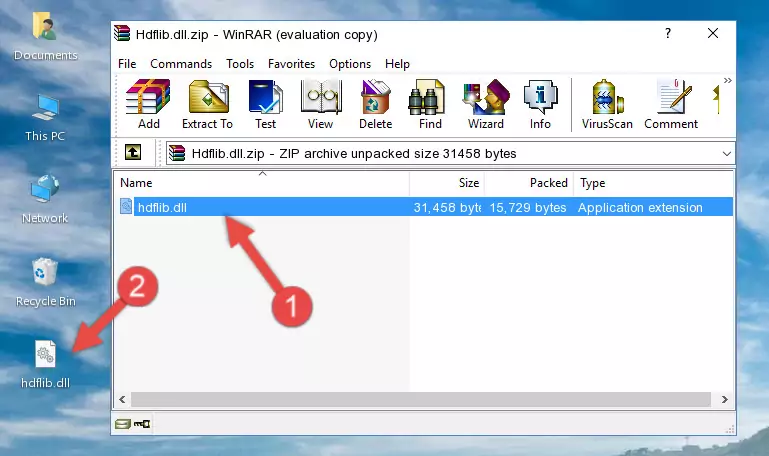This screenshot has height=456, width=769.
Task: Select the Recycle Bin desktop icon
Action: pyautogui.click(x=45, y=282)
